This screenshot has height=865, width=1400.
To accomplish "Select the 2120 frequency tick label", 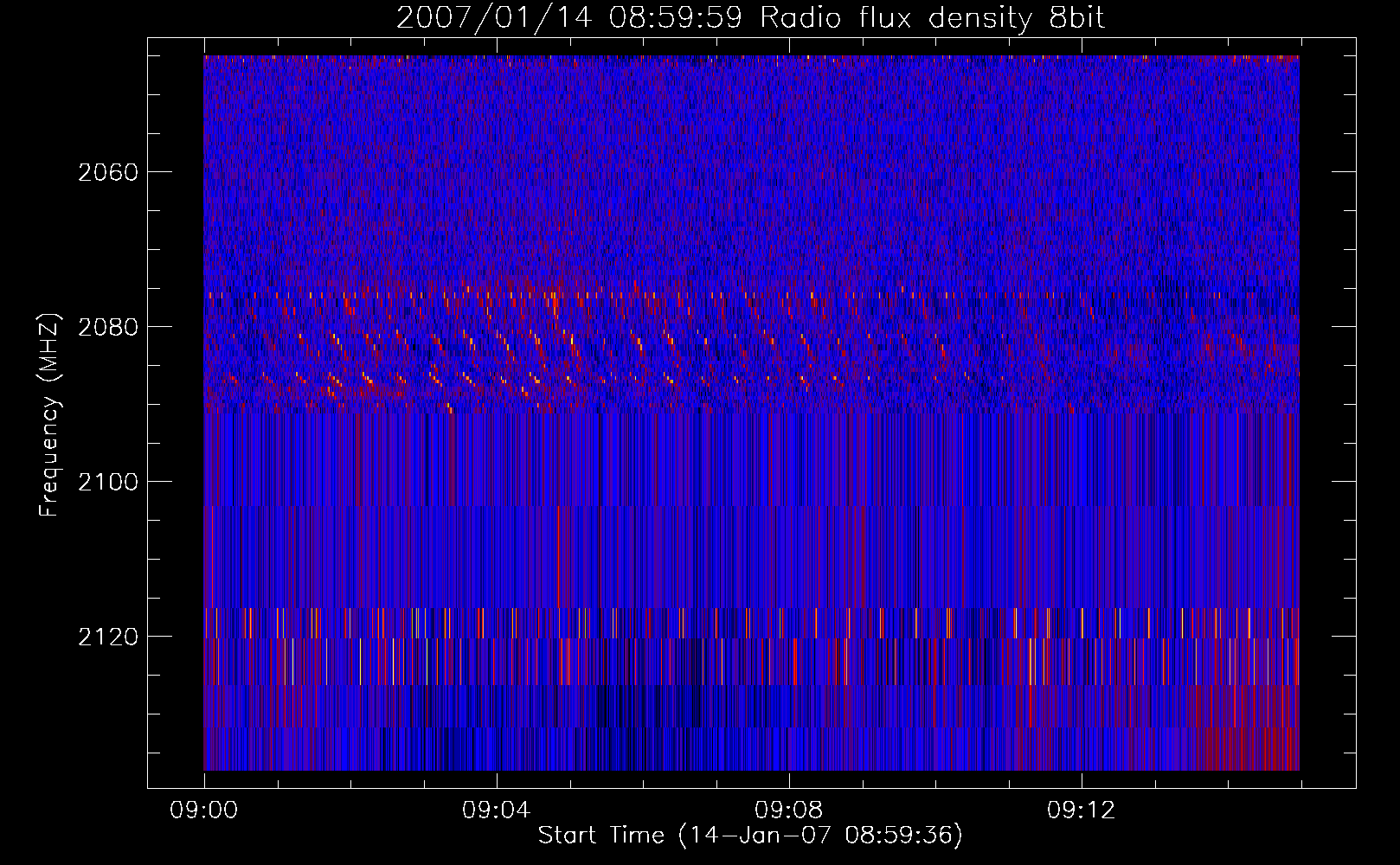I will [x=108, y=637].
